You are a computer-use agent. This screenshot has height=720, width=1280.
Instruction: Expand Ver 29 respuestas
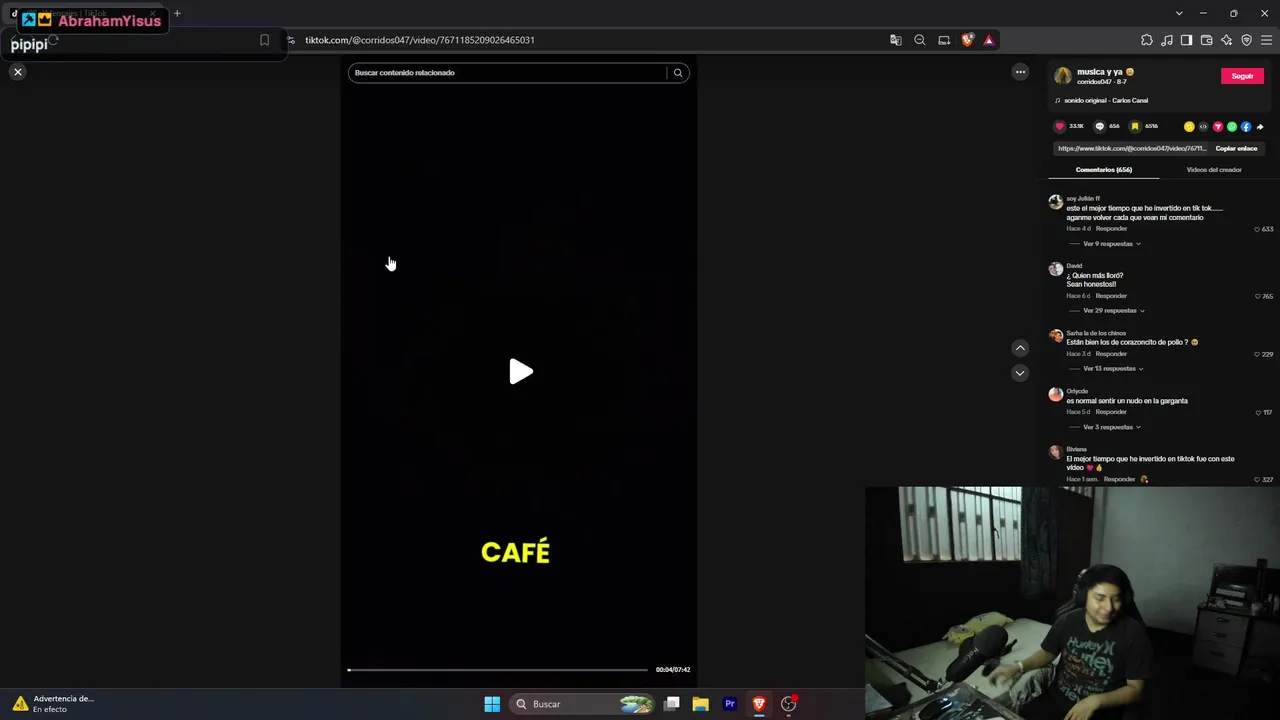pyautogui.click(x=1113, y=311)
